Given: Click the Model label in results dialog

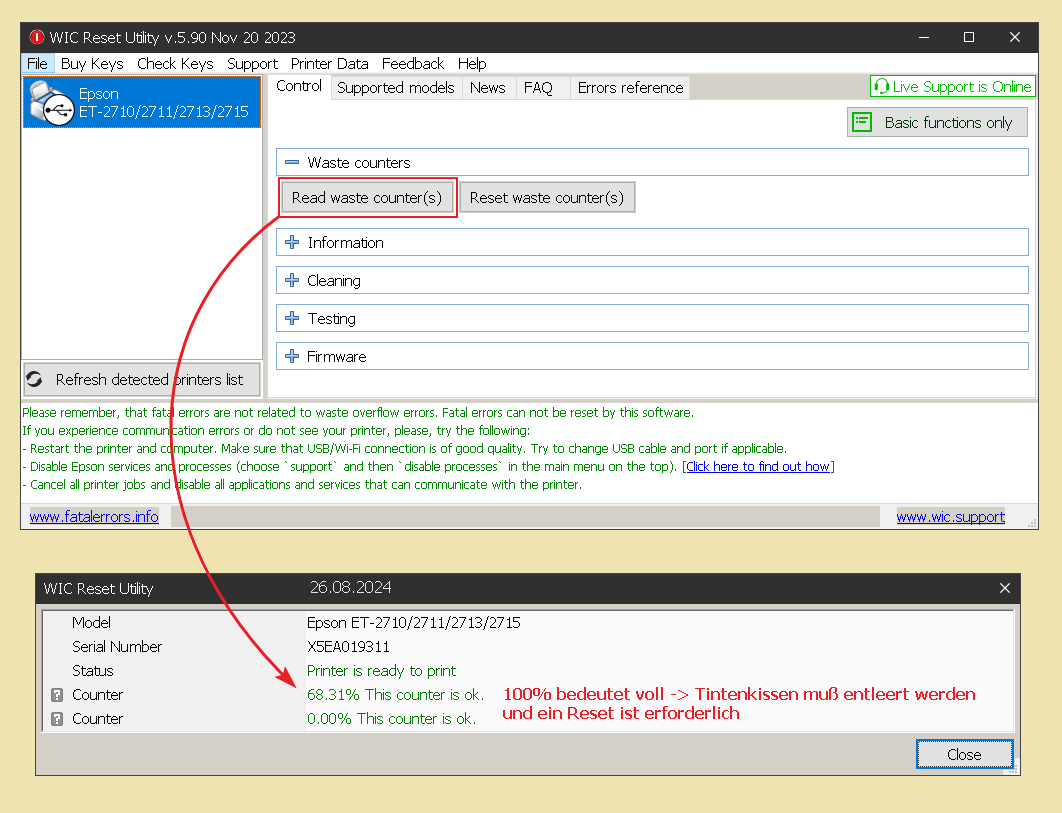Looking at the screenshot, I should tap(91, 623).
